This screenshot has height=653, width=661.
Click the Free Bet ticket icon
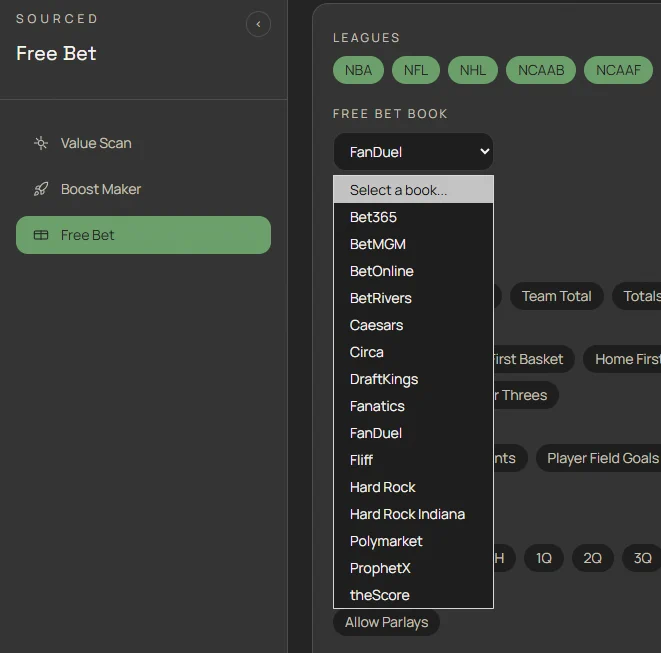coord(41,235)
